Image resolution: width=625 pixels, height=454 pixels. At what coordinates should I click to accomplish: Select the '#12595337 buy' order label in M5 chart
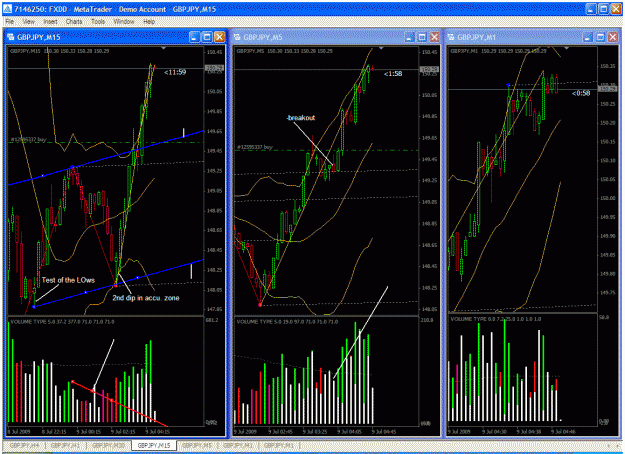255,147
